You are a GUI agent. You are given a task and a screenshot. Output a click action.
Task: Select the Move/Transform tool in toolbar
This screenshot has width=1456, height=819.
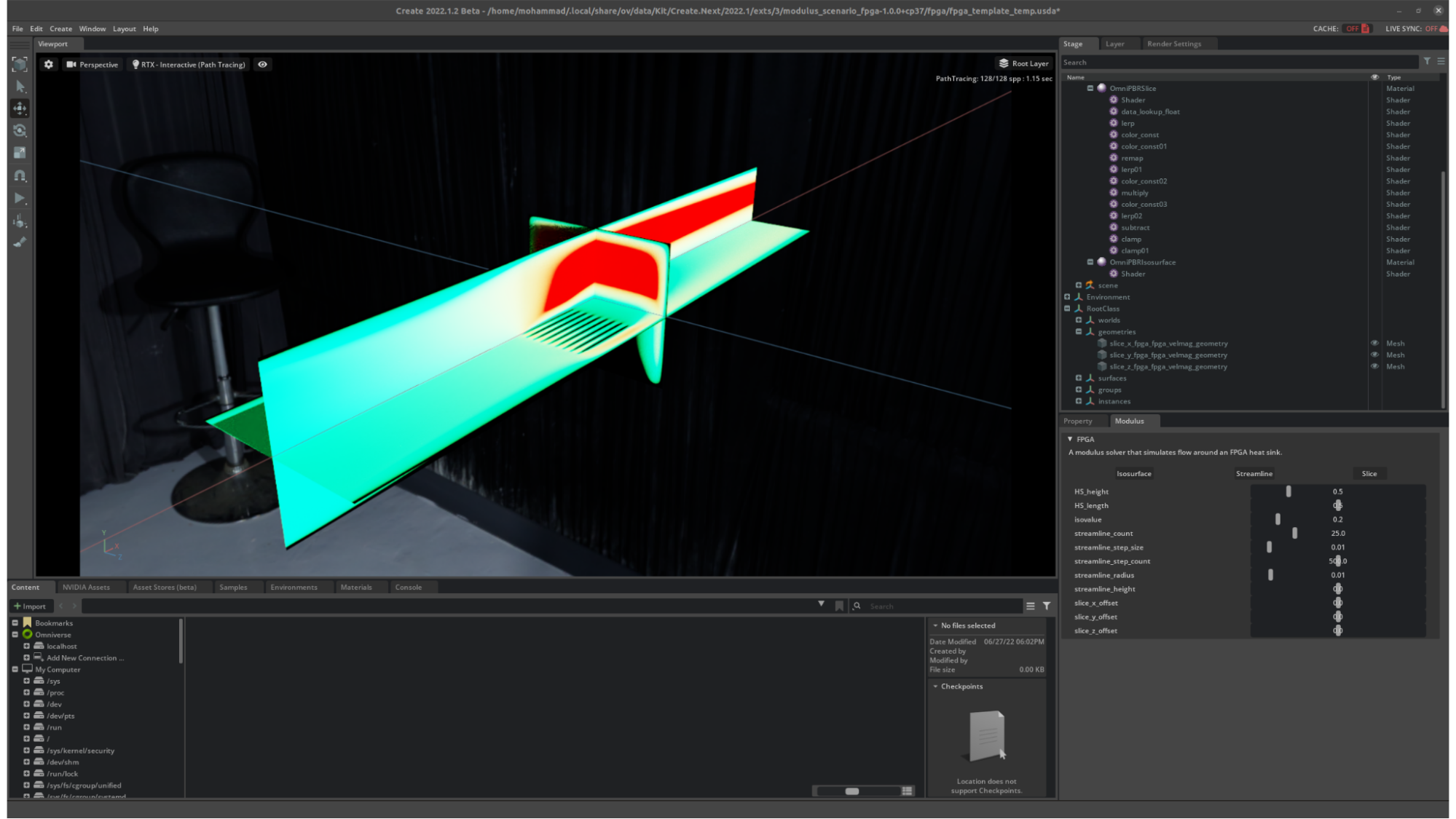tap(20, 108)
